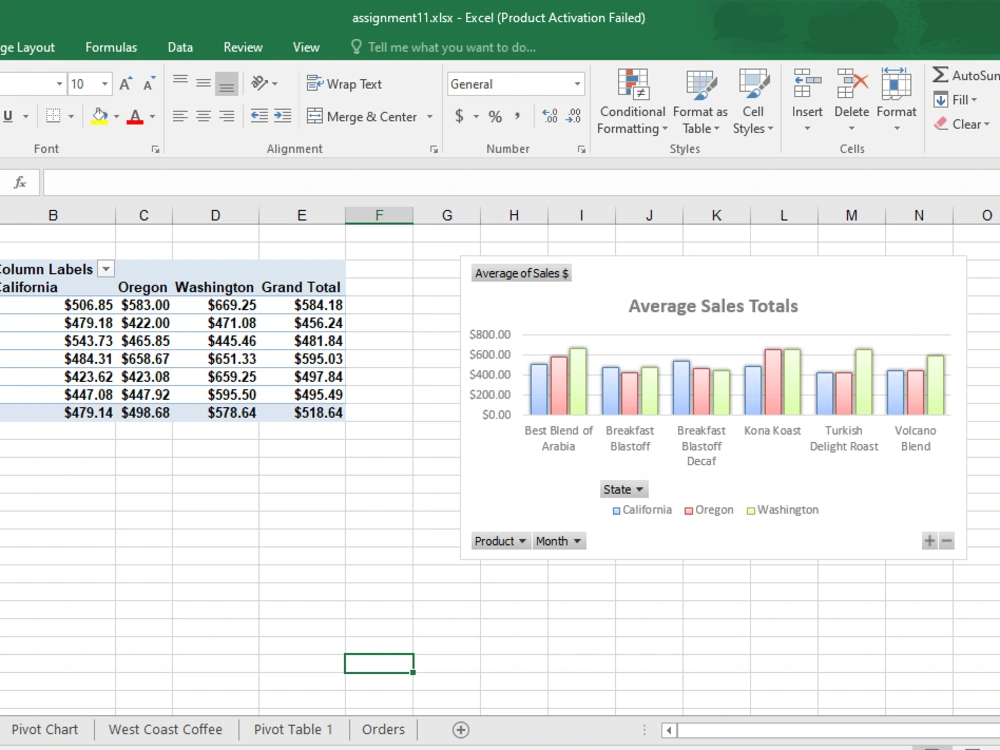Collapse chart fields with the minus button
Image resolution: width=1000 pixels, height=750 pixels.
946,540
